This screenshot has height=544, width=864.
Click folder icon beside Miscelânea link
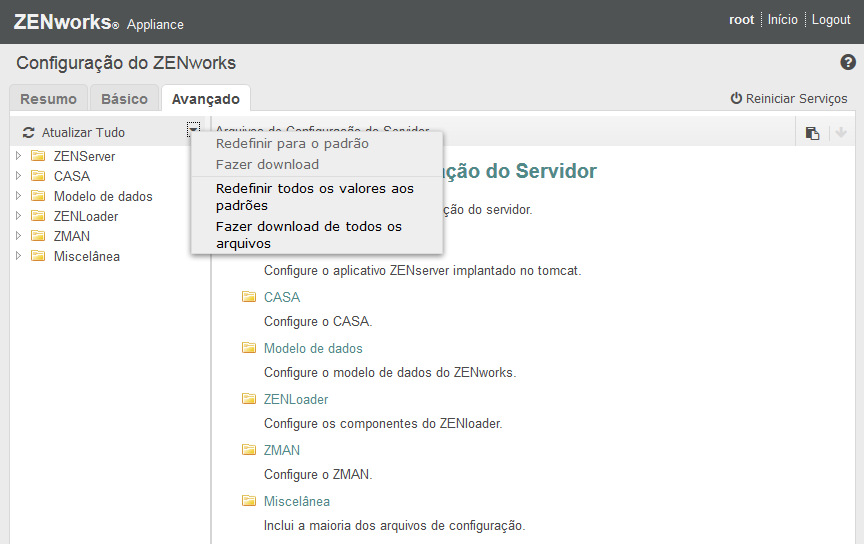point(249,501)
